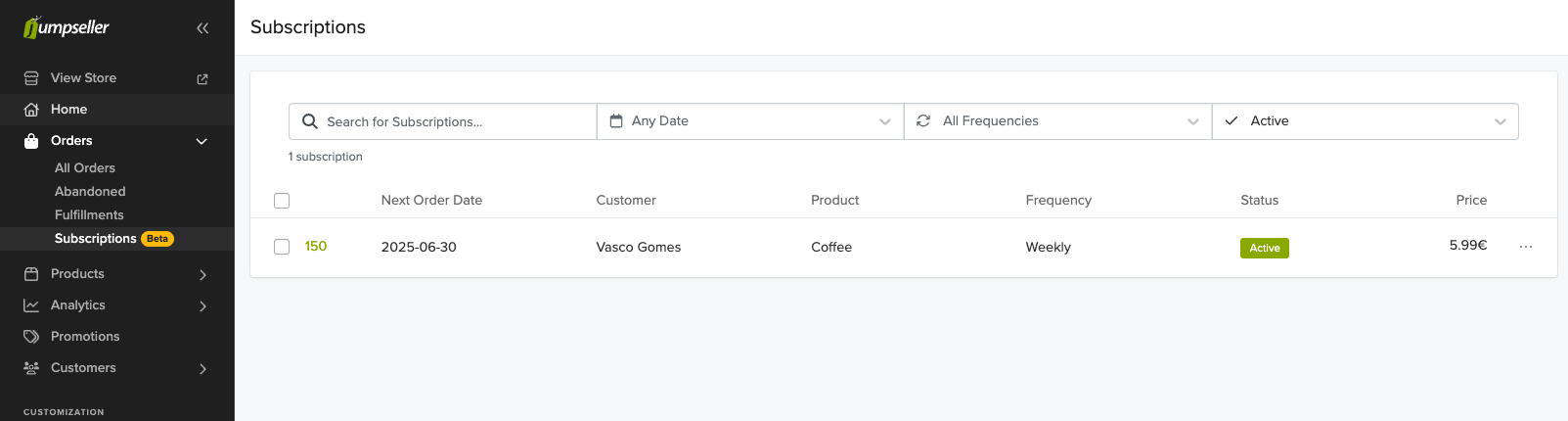Open subscription 150 link

pyautogui.click(x=316, y=247)
